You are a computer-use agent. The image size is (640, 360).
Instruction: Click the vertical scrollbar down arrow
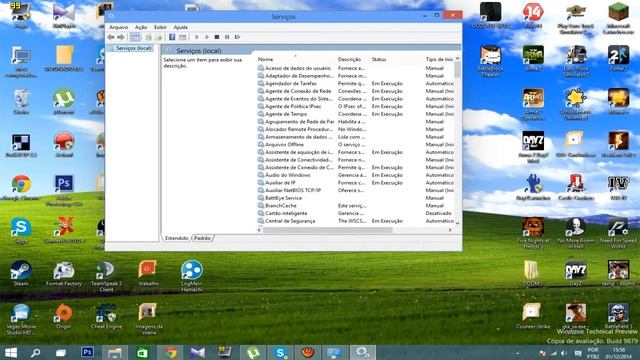point(458,222)
